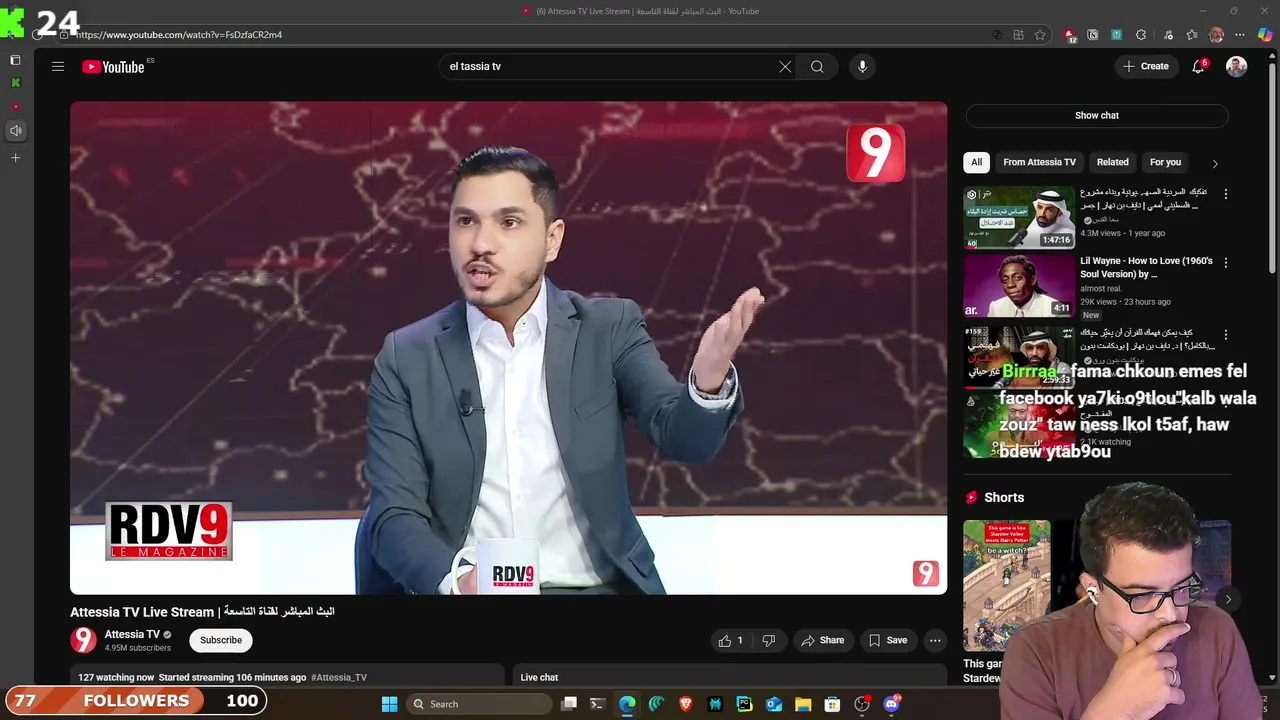Open Edge tab actions menu icon
The width and height of the screenshot is (1280, 720).
coord(15,60)
